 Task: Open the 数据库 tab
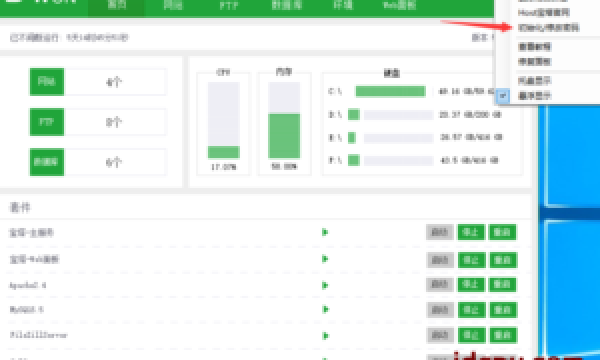[x=286, y=5]
